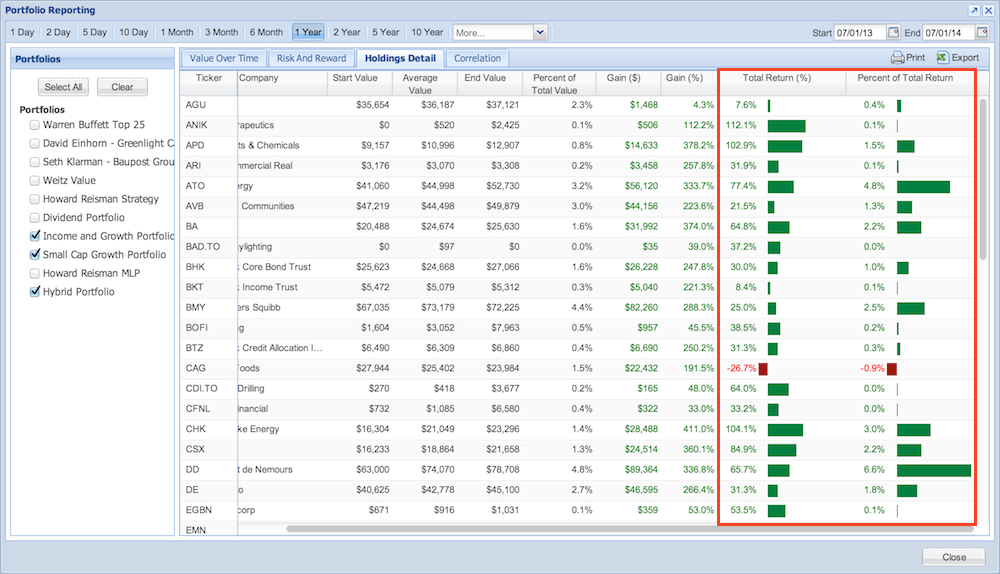Screen dimensions: 1000x574
Task: Click the Clear button
Action: 122,87
